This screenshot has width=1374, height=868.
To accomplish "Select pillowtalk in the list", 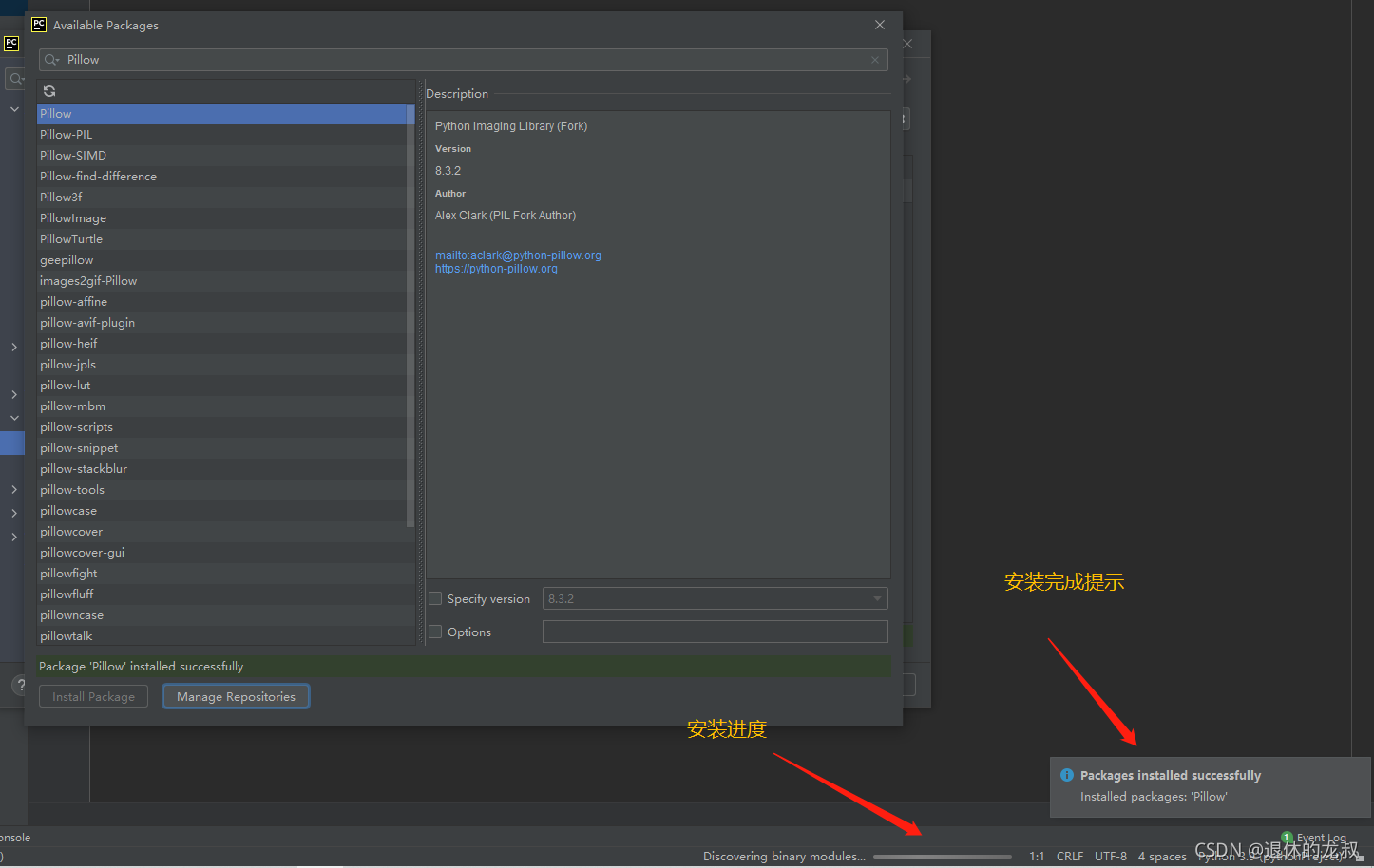I will click(221, 635).
